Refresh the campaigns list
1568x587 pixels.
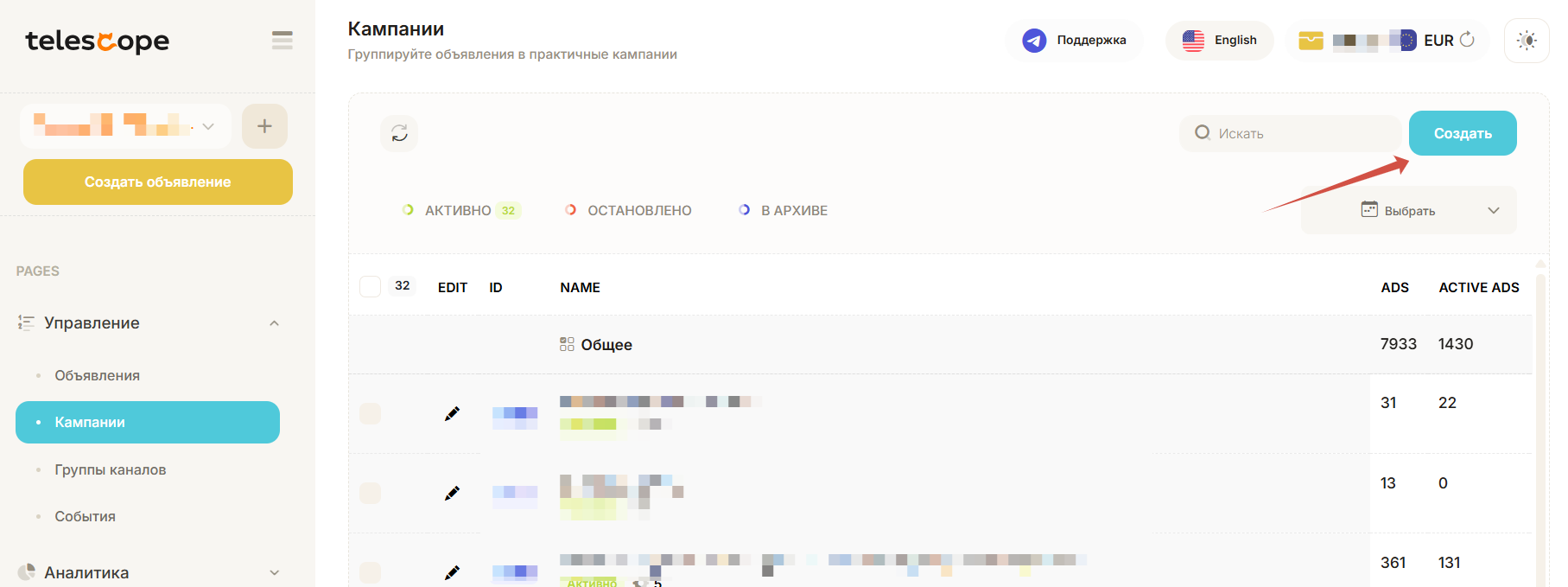pyautogui.click(x=399, y=133)
